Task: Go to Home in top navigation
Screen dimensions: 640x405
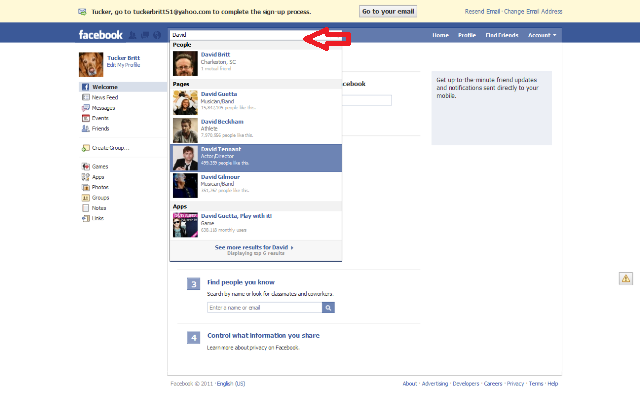Action: (440, 35)
